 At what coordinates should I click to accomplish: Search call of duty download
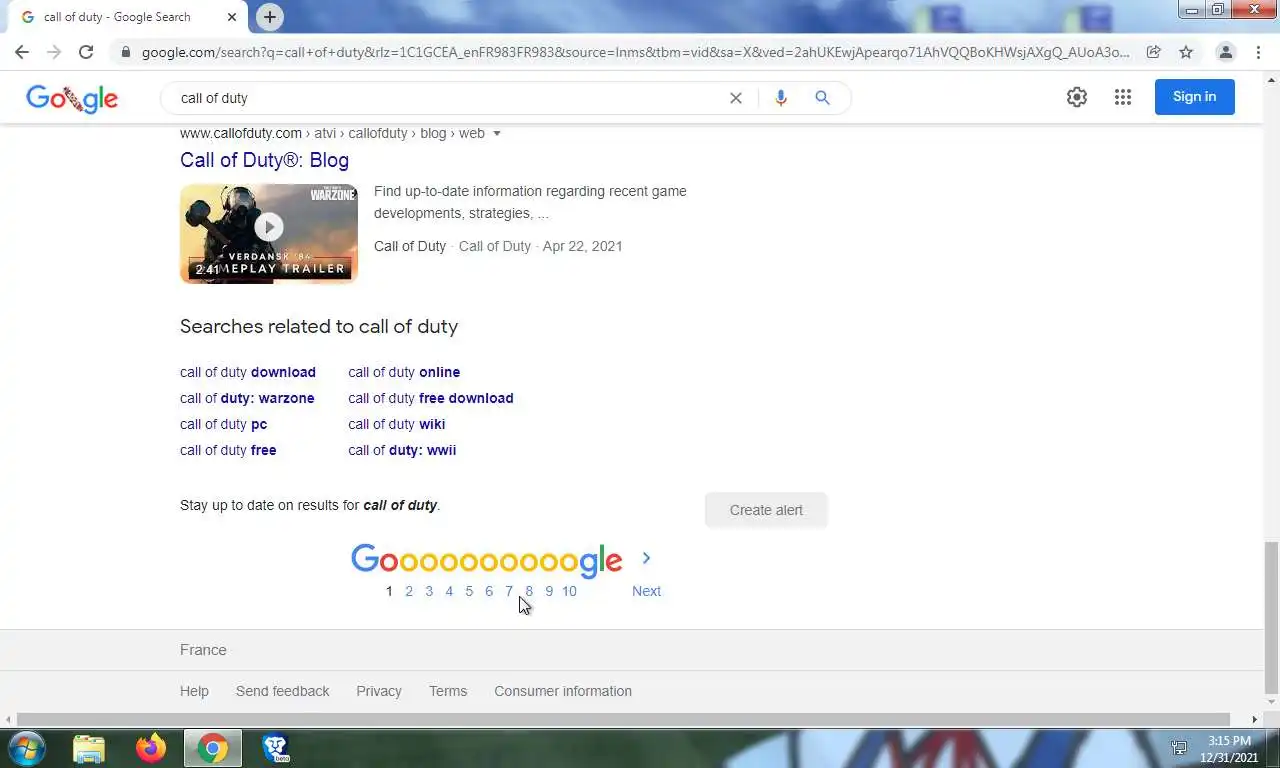[248, 372]
